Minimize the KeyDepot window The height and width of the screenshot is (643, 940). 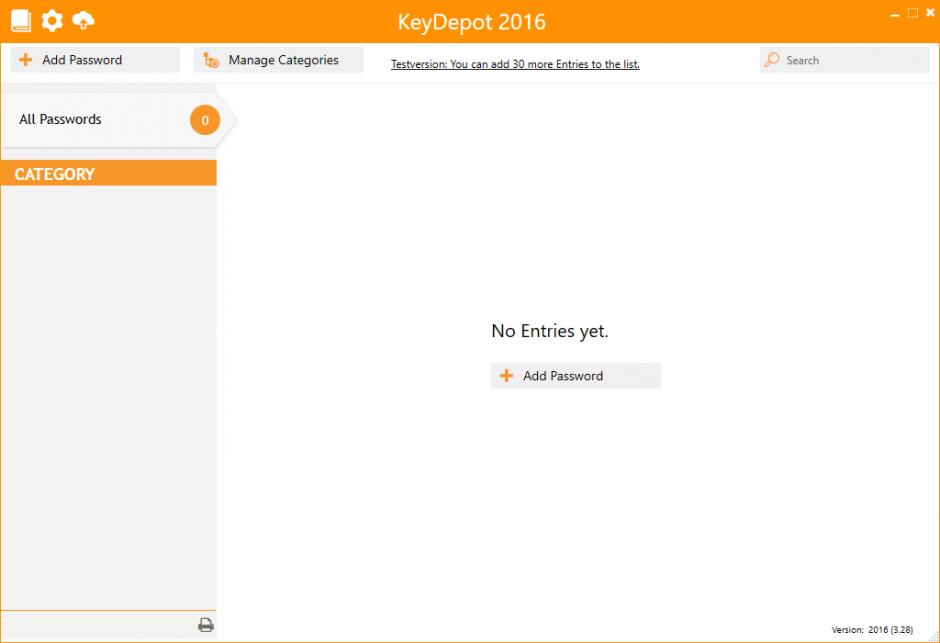895,14
